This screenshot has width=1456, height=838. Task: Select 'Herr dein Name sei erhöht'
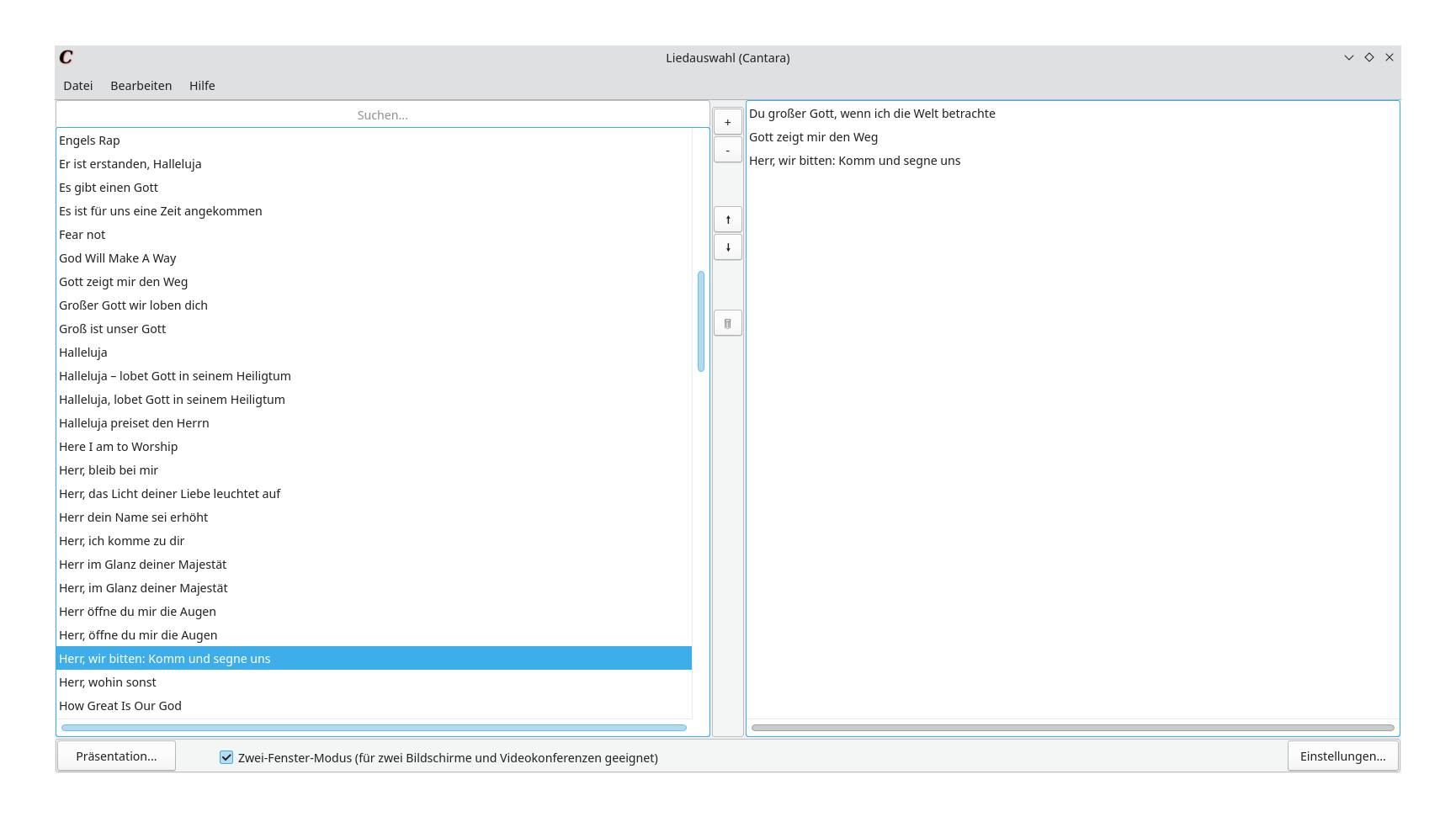(374, 517)
